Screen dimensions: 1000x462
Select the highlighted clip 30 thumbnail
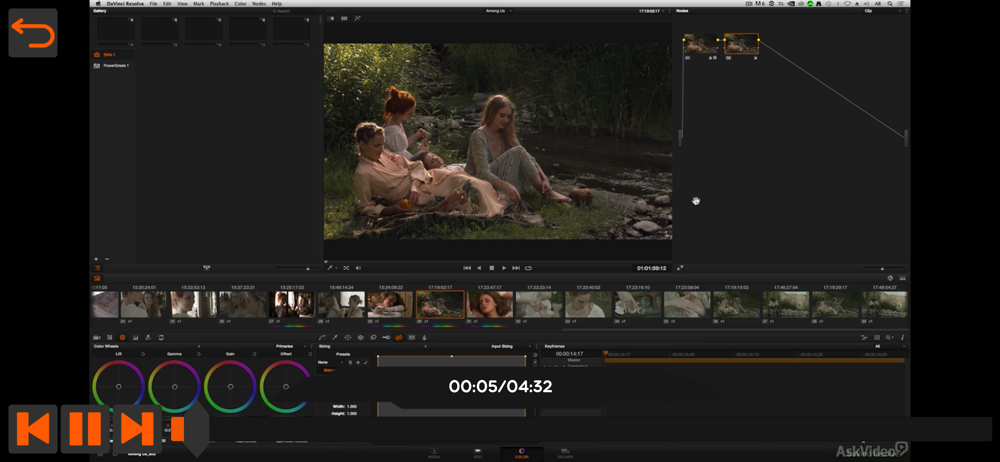[440, 304]
